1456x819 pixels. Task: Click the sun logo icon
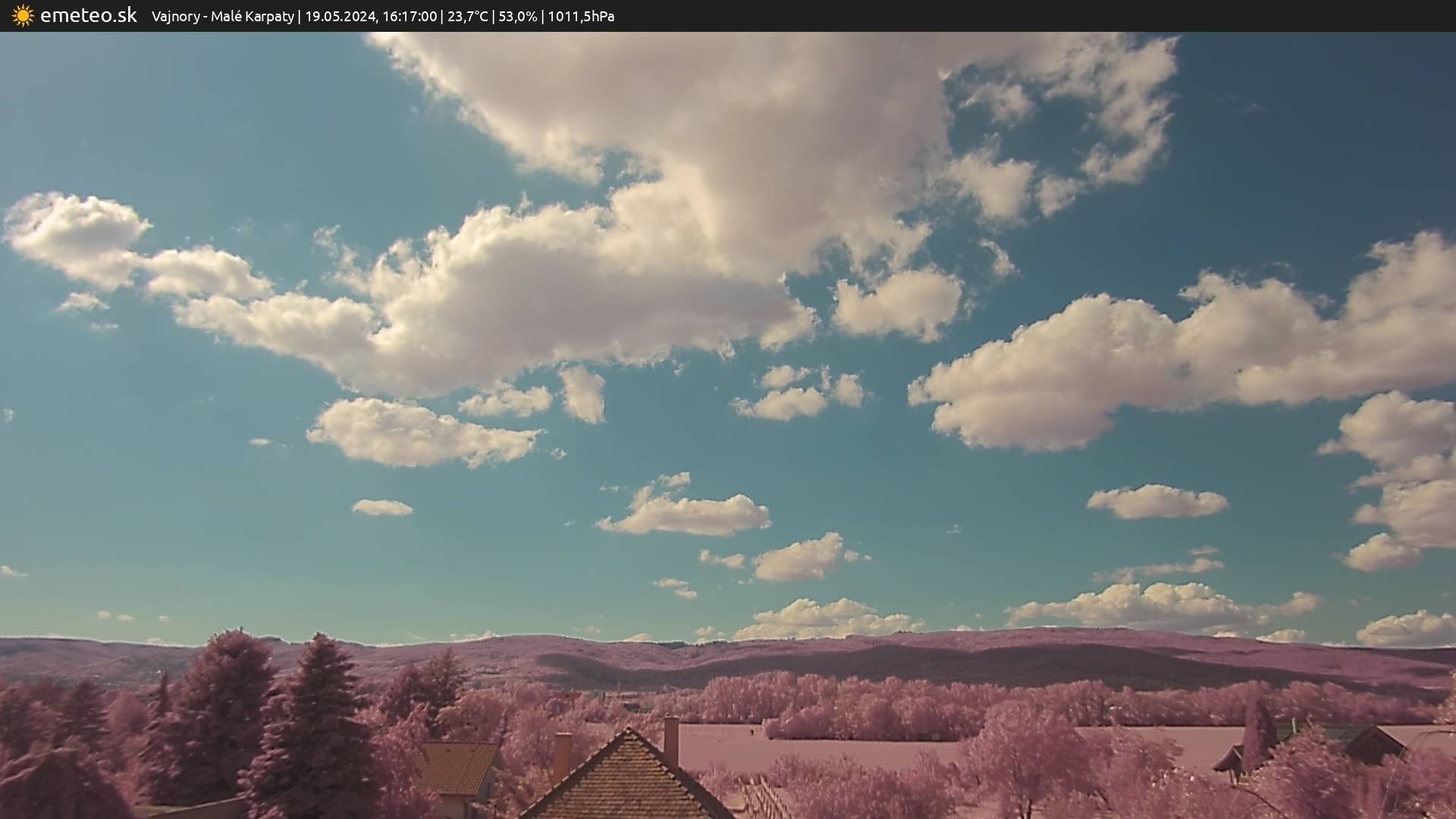23,16
